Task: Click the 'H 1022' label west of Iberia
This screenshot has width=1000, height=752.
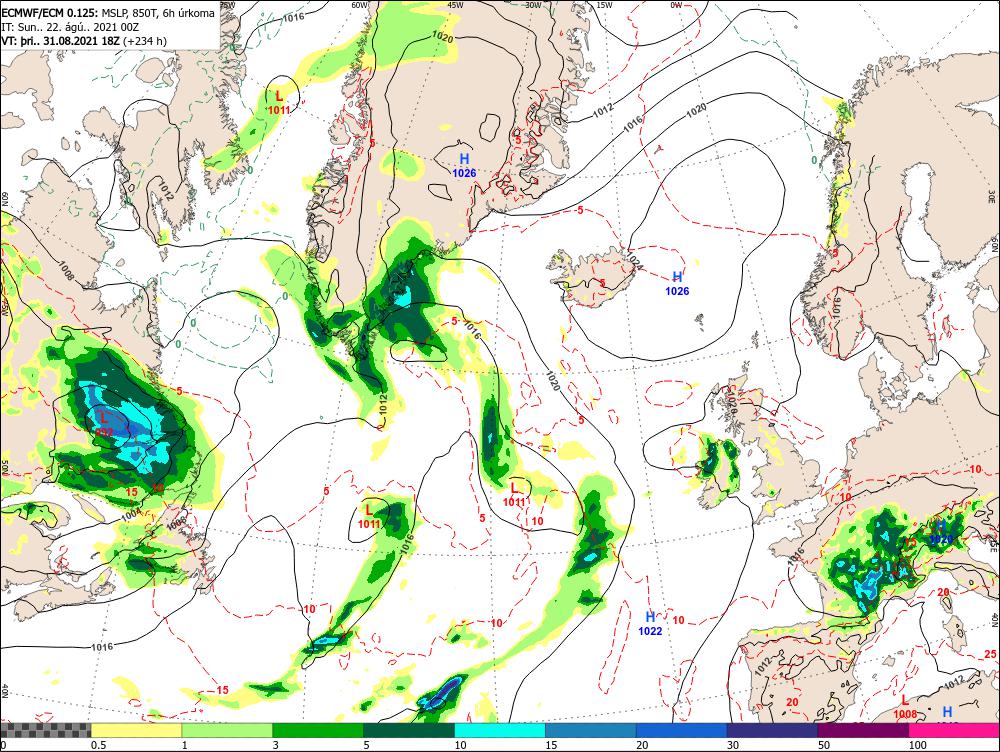Action: [650, 624]
